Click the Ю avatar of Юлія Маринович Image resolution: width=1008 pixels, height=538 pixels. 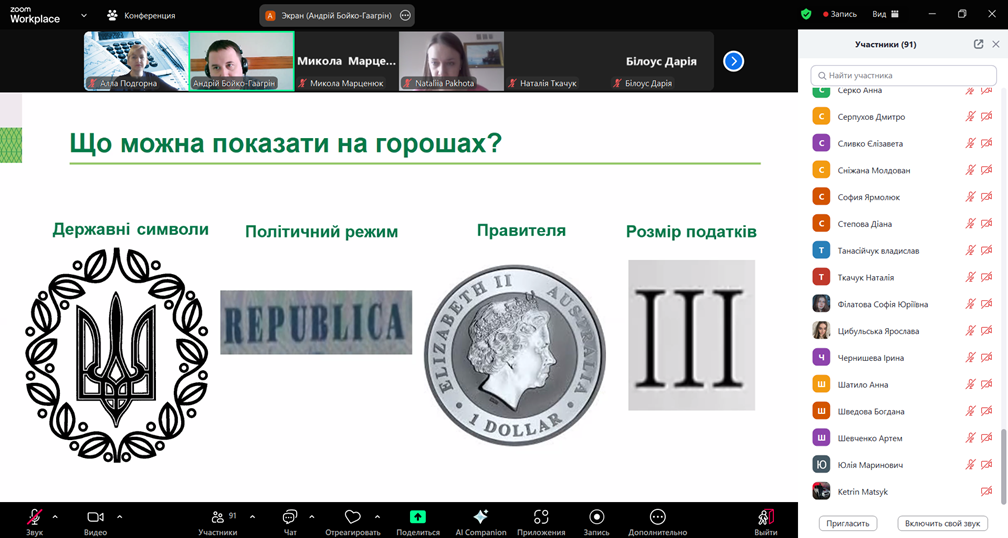[x=821, y=465]
